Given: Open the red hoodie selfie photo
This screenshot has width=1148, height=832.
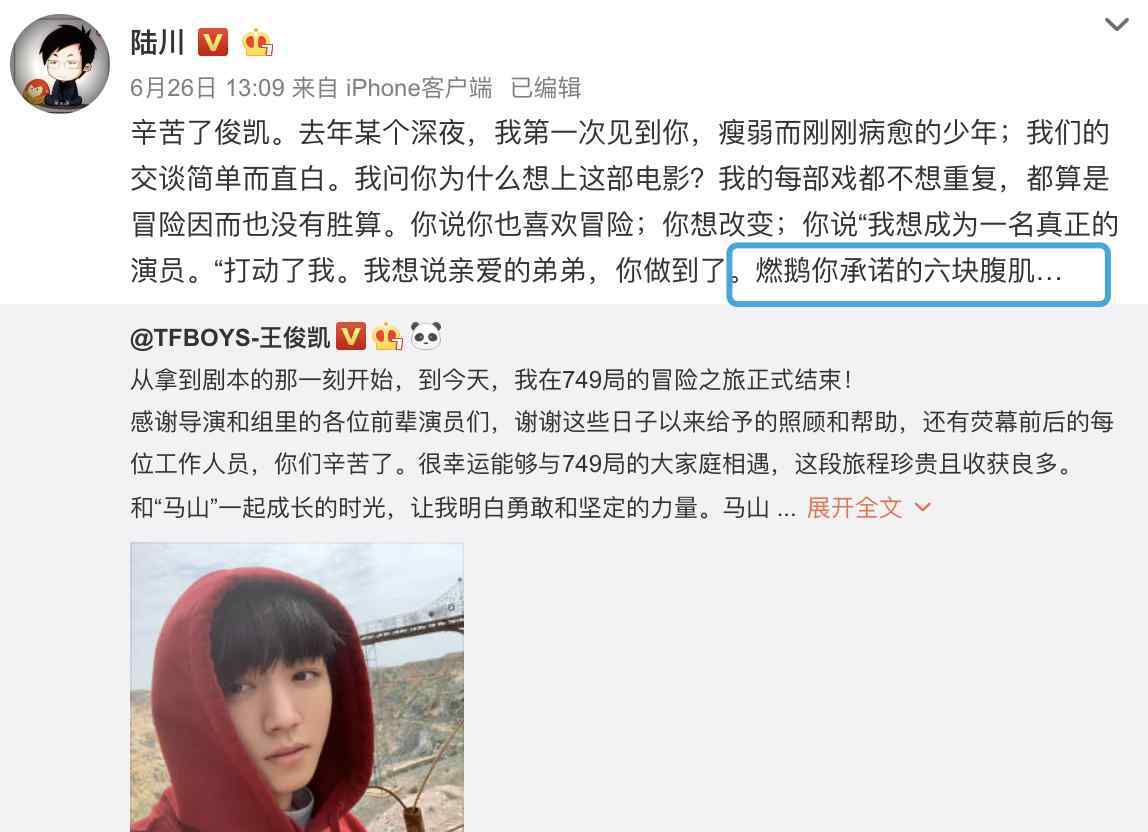Looking at the screenshot, I should 297,687.
